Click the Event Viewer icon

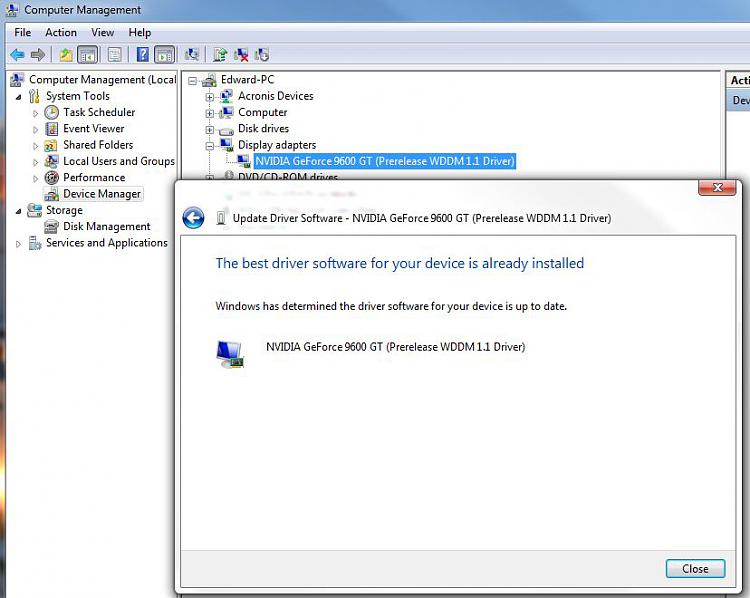[x=51, y=129]
